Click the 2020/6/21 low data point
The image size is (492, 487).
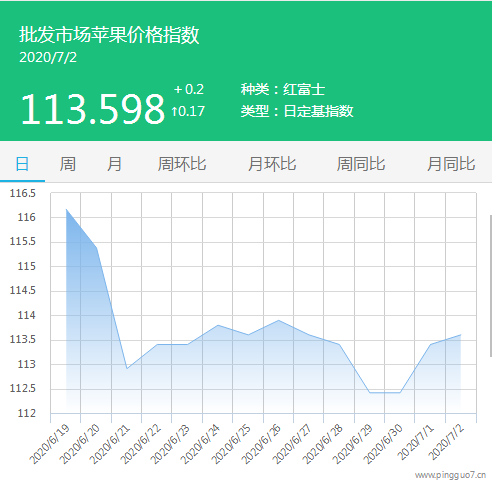127,368
